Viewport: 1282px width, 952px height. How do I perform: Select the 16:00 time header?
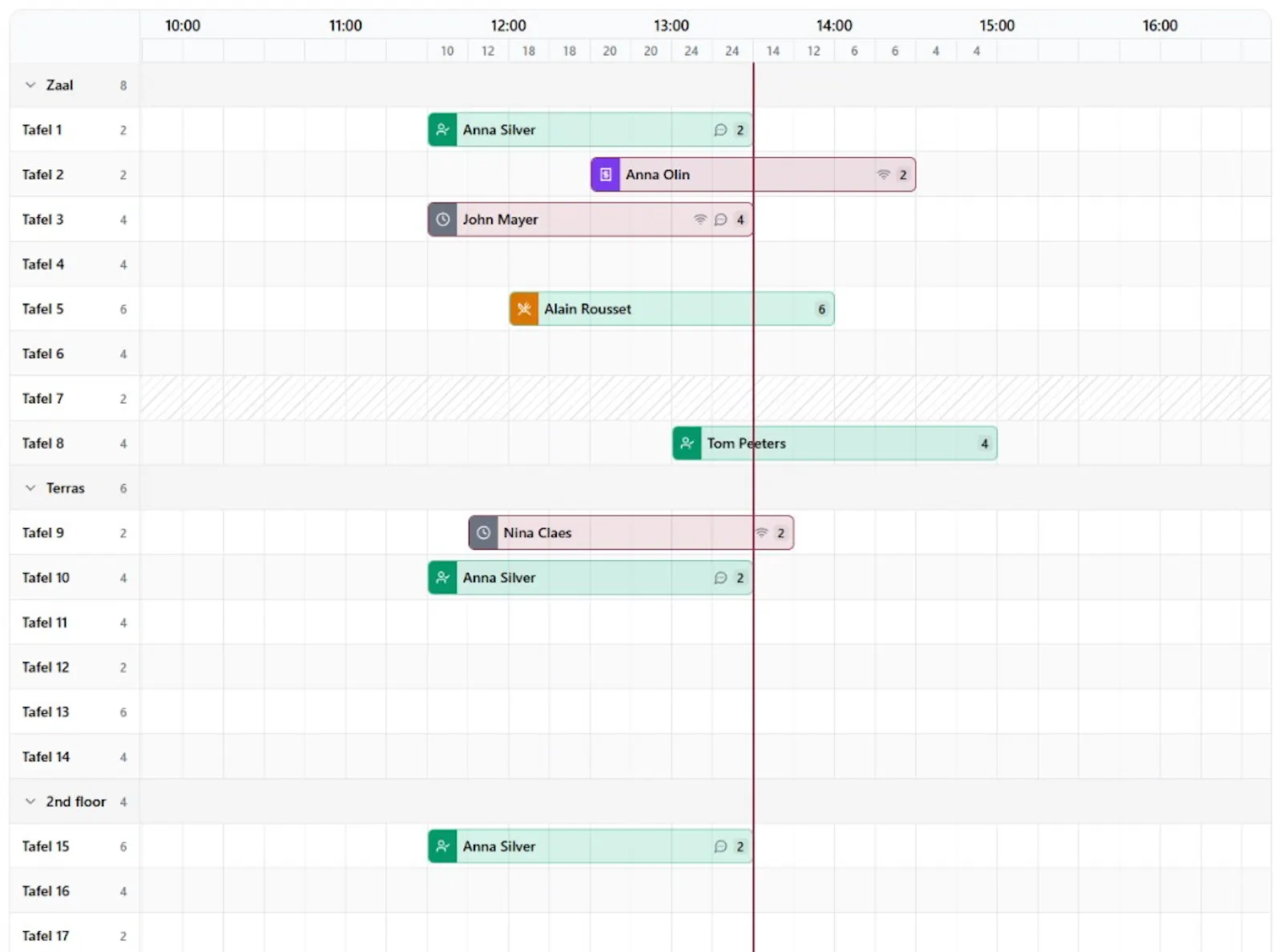pos(1160,26)
